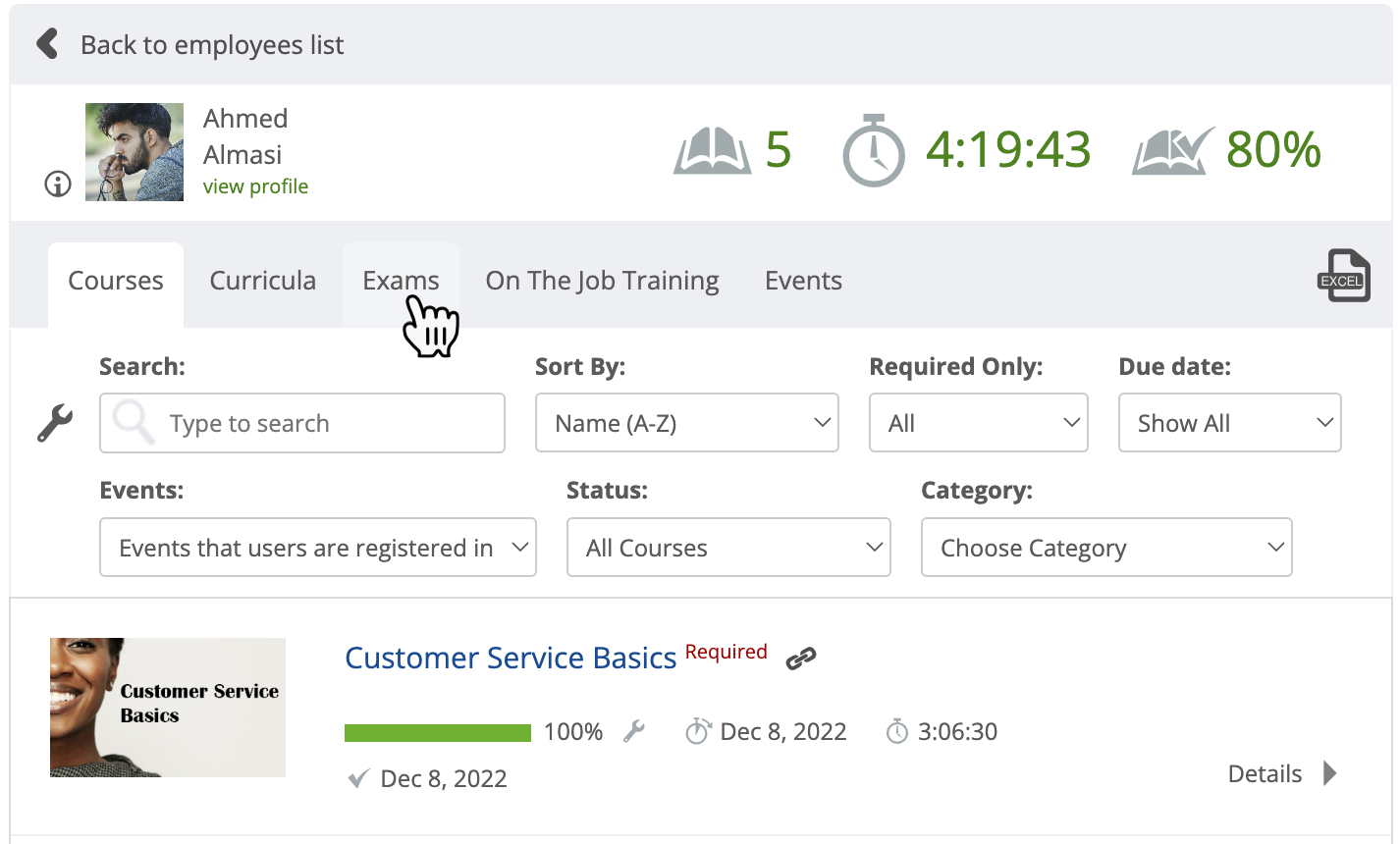
Task: Open the Status dropdown showing All Courses
Action: point(727,547)
